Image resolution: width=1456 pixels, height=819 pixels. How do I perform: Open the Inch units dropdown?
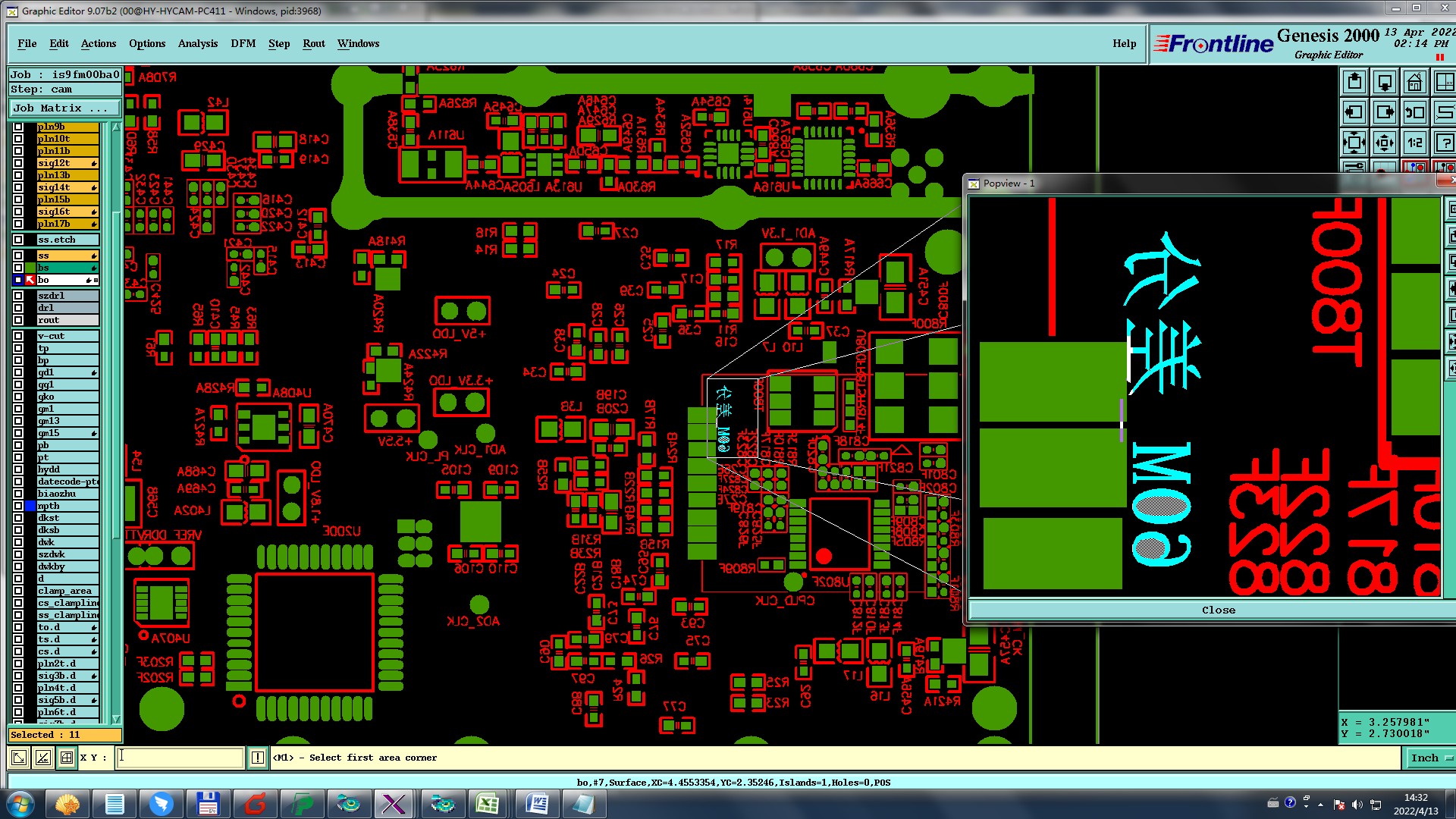(x=1430, y=758)
